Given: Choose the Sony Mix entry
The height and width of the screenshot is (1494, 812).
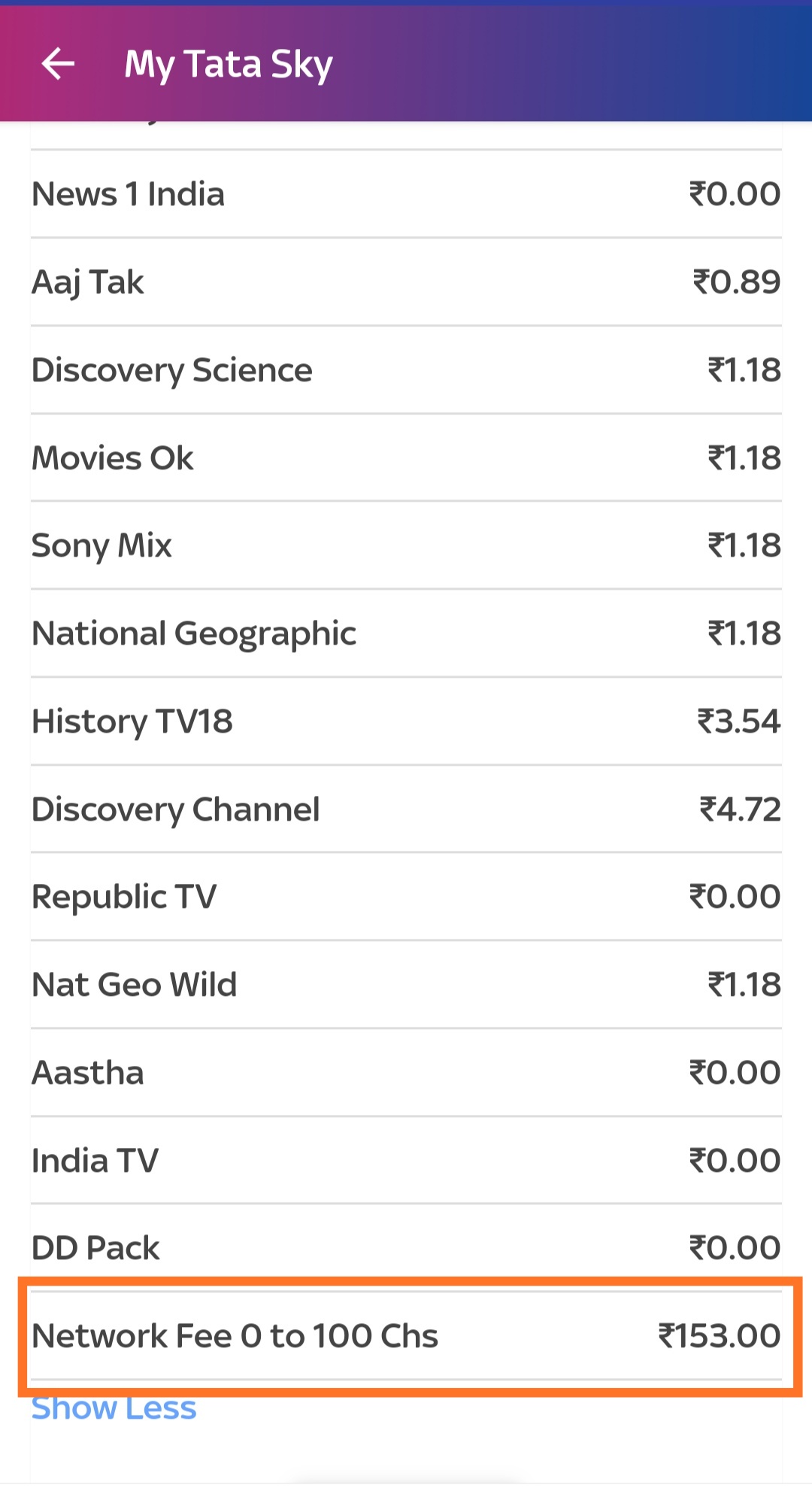Looking at the screenshot, I should [406, 545].
